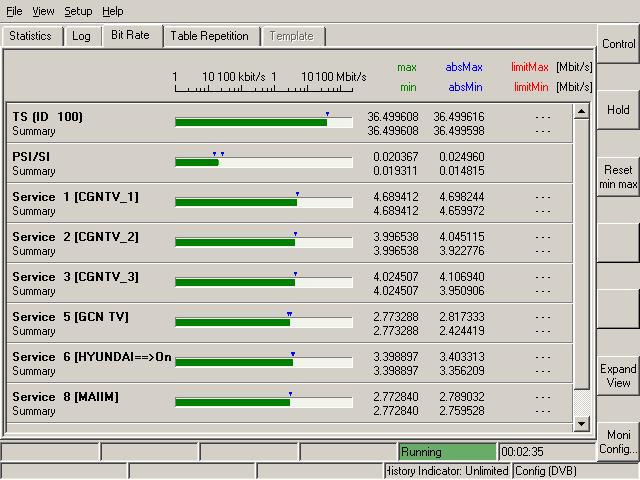The image size is (640, 480).
Task: Click Service 5 [GCN TV] bit rate bar
Action: tap(263, 322)
